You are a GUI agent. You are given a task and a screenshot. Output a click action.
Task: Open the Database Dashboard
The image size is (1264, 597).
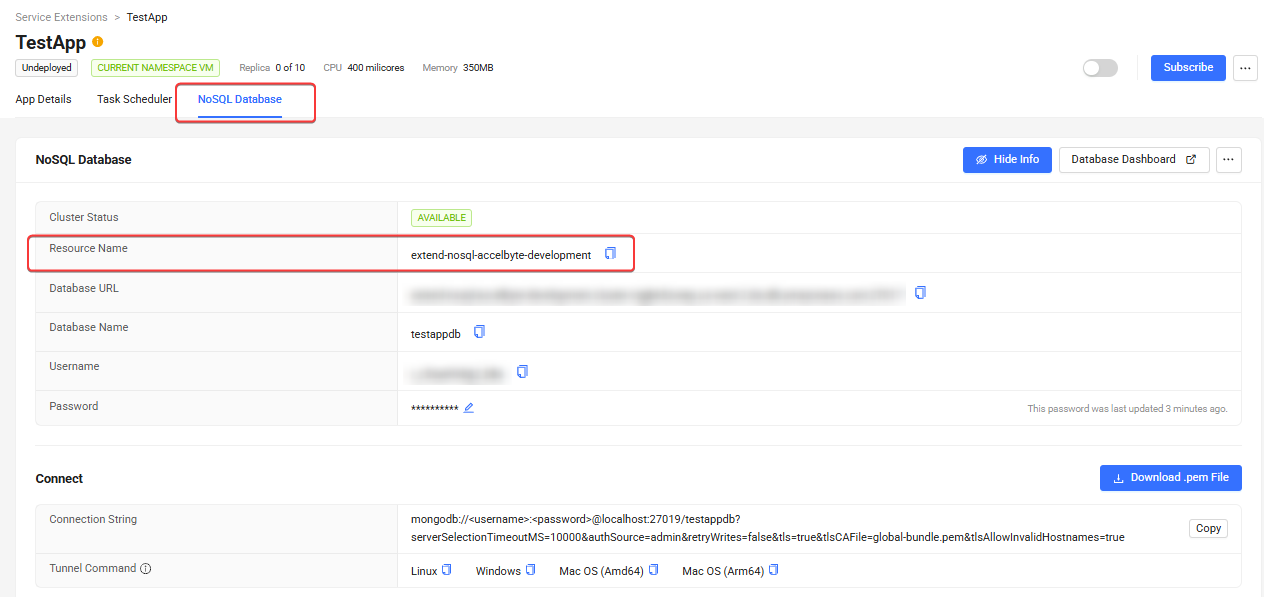tap(1133, 160)
